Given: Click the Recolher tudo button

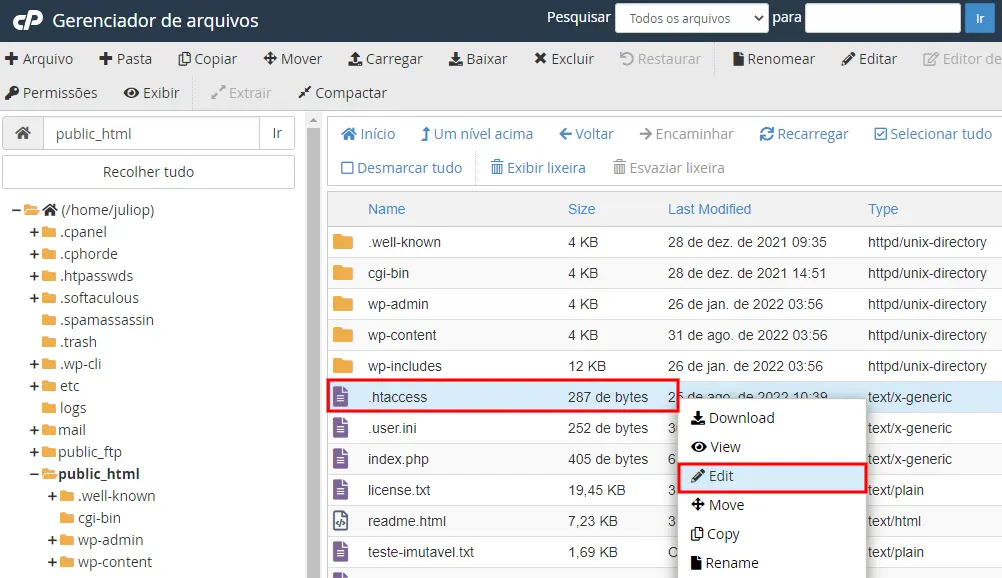Looking at the screenshot, I should coord(148,172).
